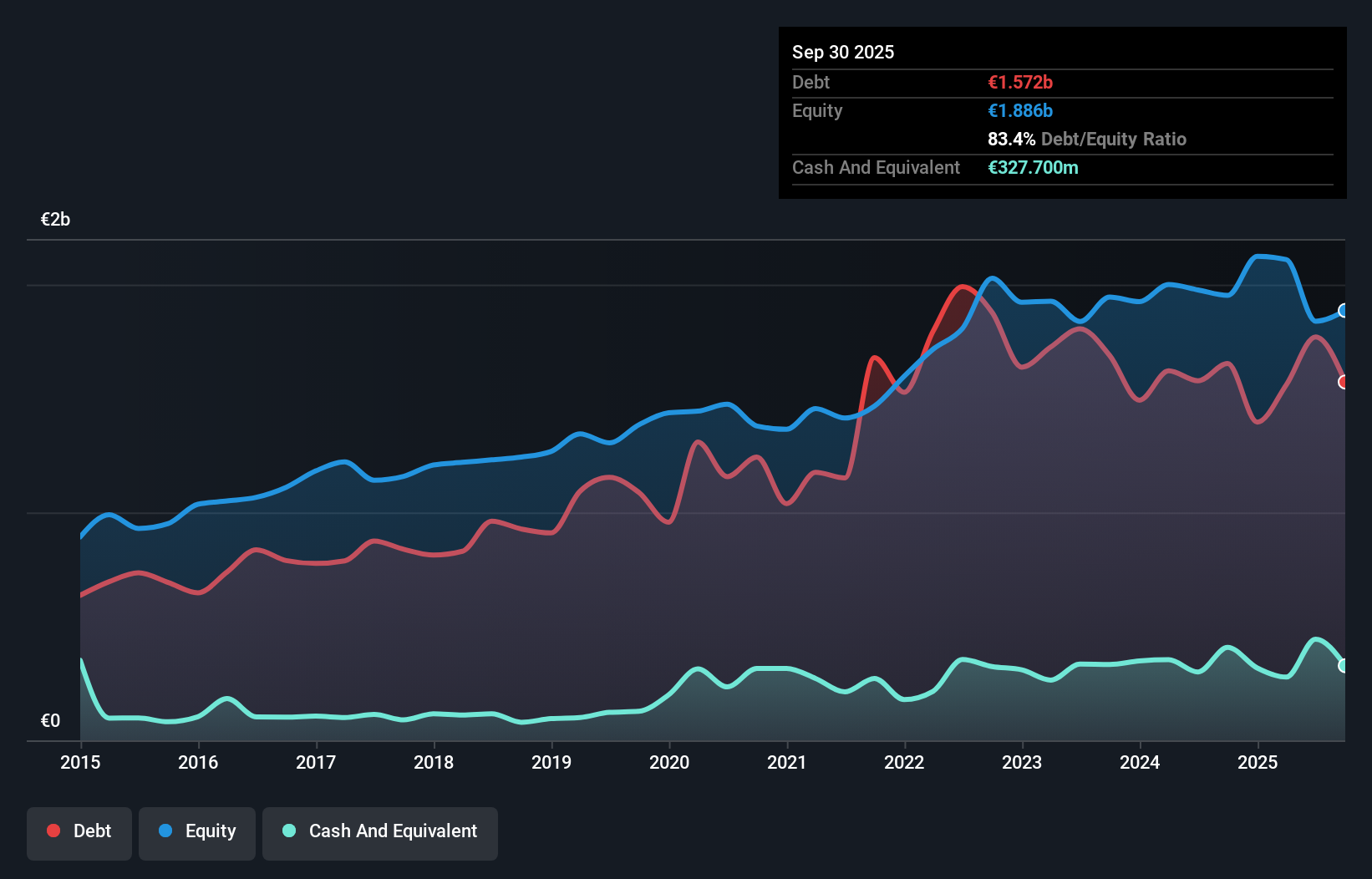
Task: Click the red Debt value €1.572b in tooltip
Action: point(1020,82)
